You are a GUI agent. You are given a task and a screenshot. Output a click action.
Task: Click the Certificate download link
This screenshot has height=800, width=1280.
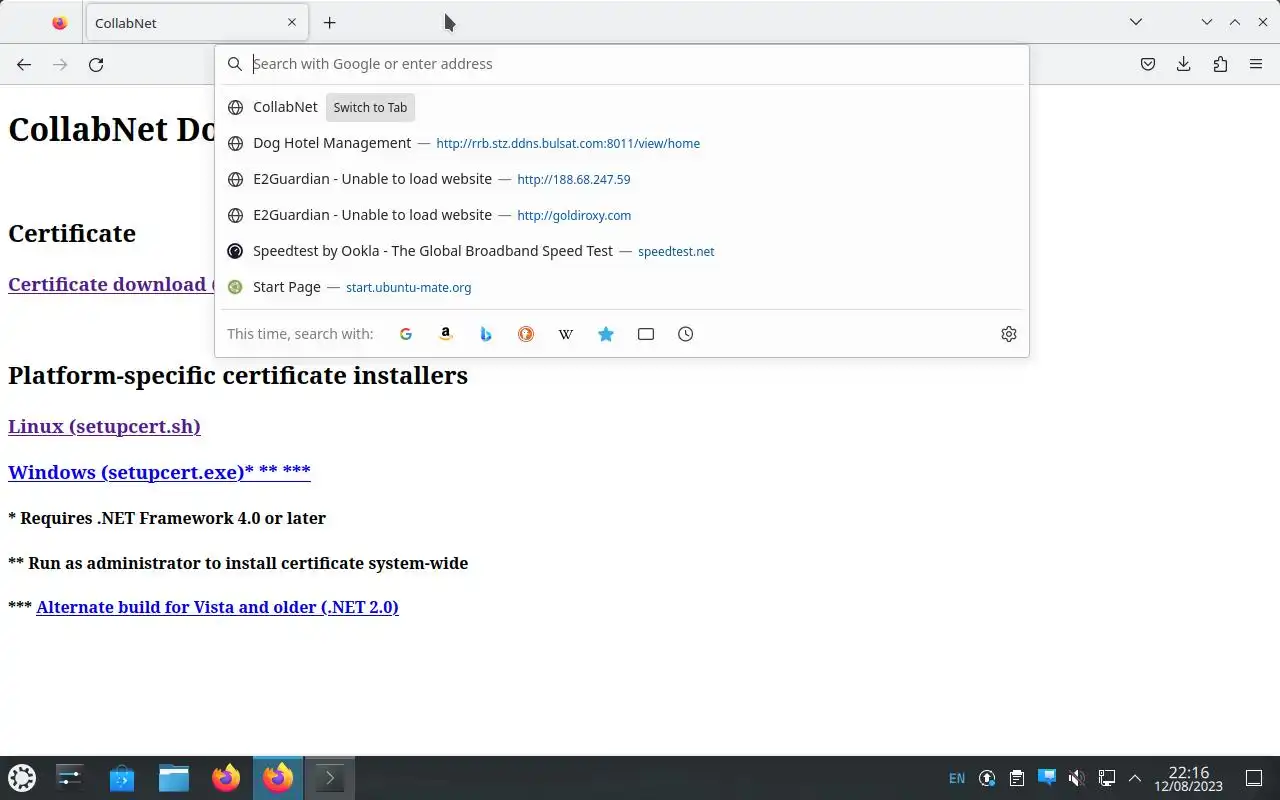click(111, 284)
